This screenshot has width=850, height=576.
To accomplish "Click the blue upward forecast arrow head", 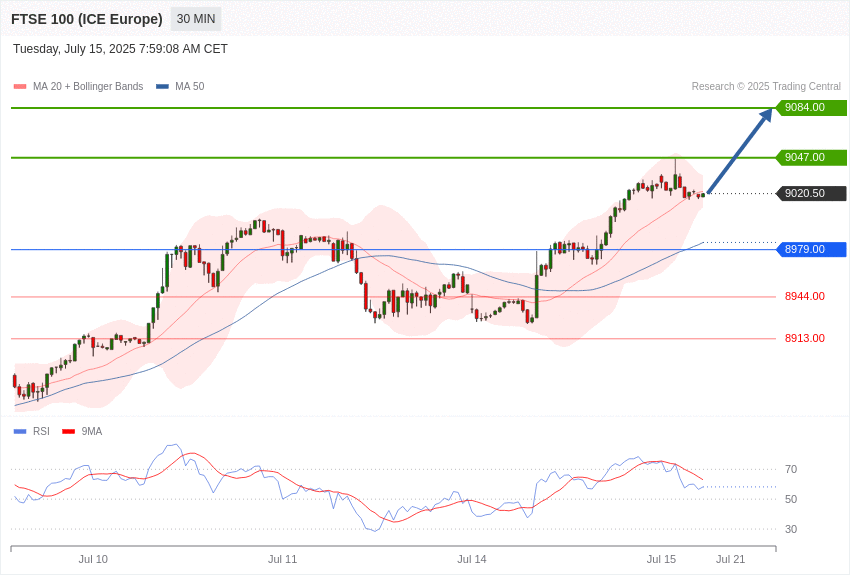I will click(766, 115).
